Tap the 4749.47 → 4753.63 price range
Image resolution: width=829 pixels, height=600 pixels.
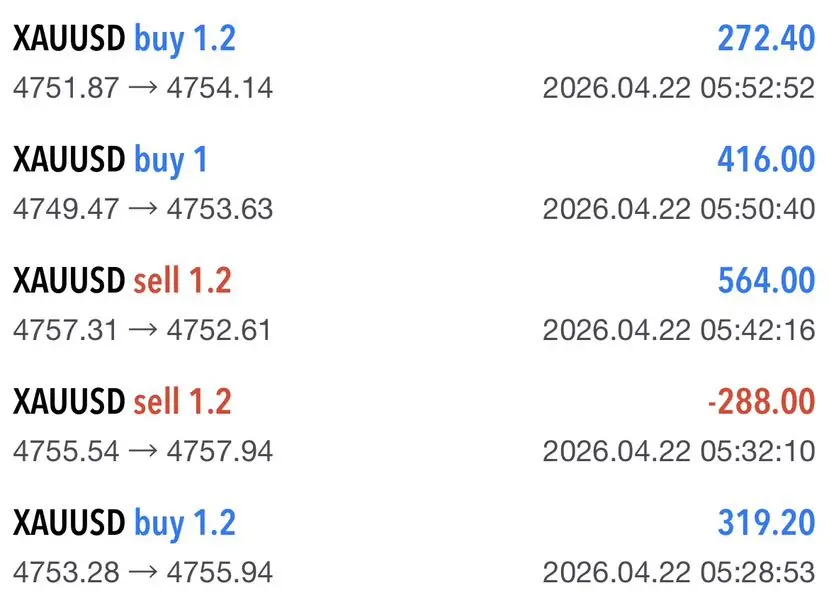(143, 209)
